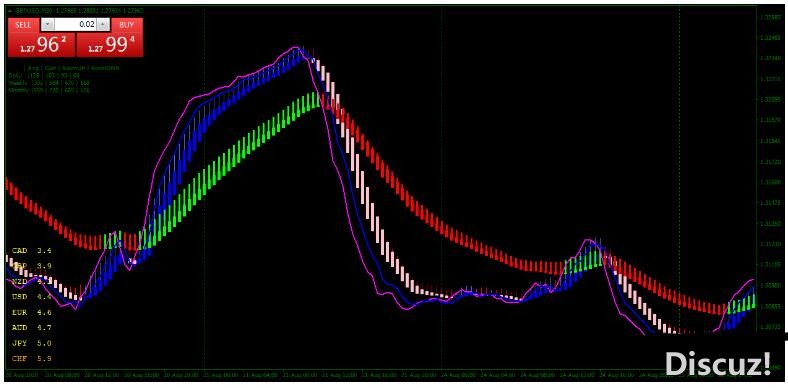Viewport: 788px width, 388px height.
Task: Select the CHF 5.9 strength label
Action: click(32, 359)
